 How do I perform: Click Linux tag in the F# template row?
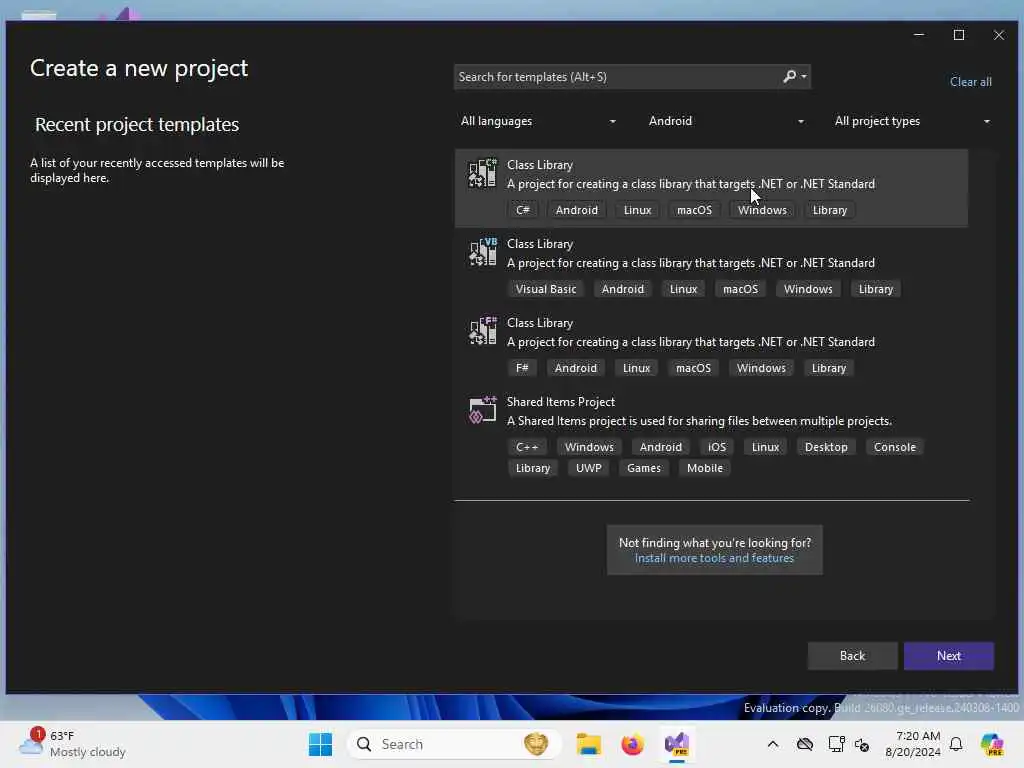click(x=636, y=368)
